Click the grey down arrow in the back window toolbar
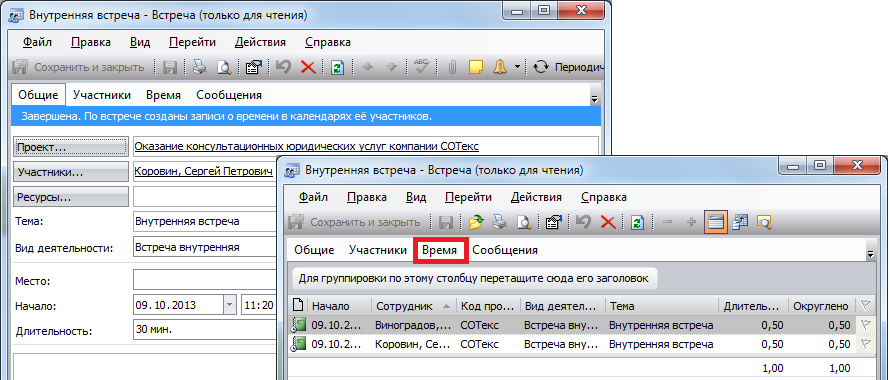 392,67
